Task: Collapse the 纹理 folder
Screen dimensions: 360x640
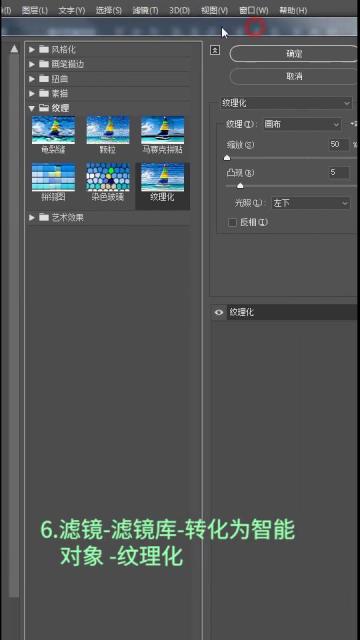Action: (x=32, y=108)
